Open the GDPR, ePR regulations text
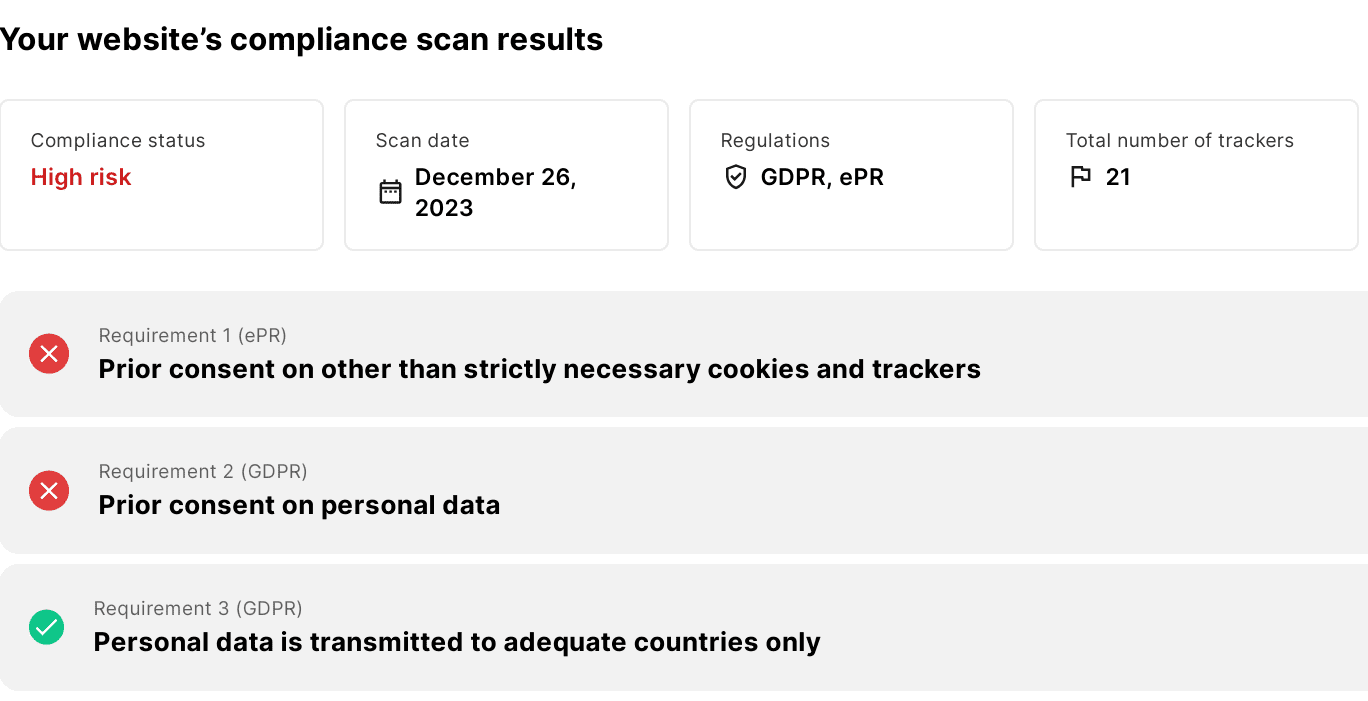The height and width of the screenshot is (701, 1368). tap(823, 177)
